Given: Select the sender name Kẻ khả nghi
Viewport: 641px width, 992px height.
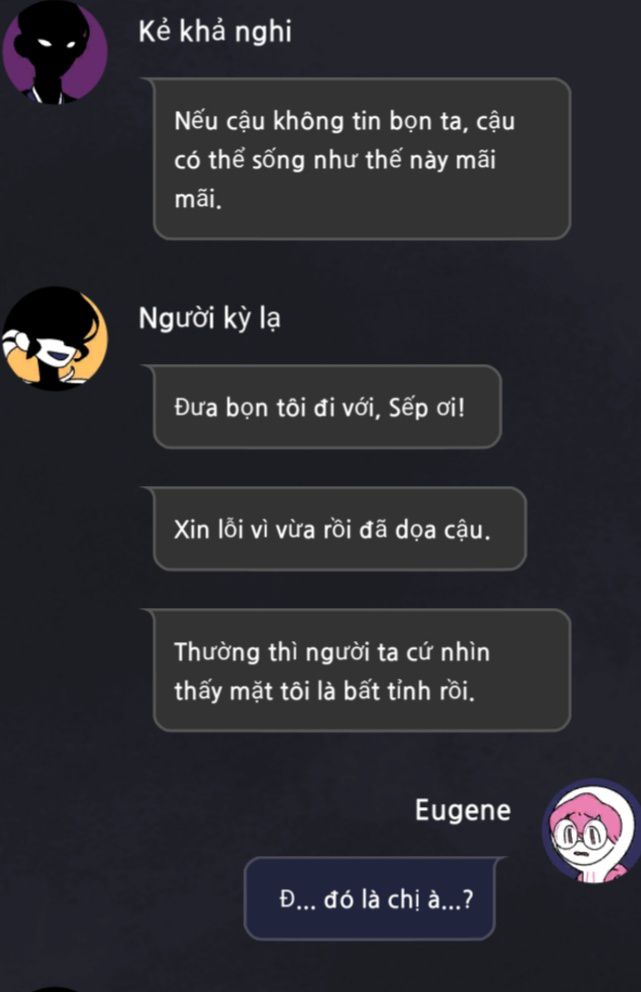Looking at the screenshot, I should tap(215, 32).
